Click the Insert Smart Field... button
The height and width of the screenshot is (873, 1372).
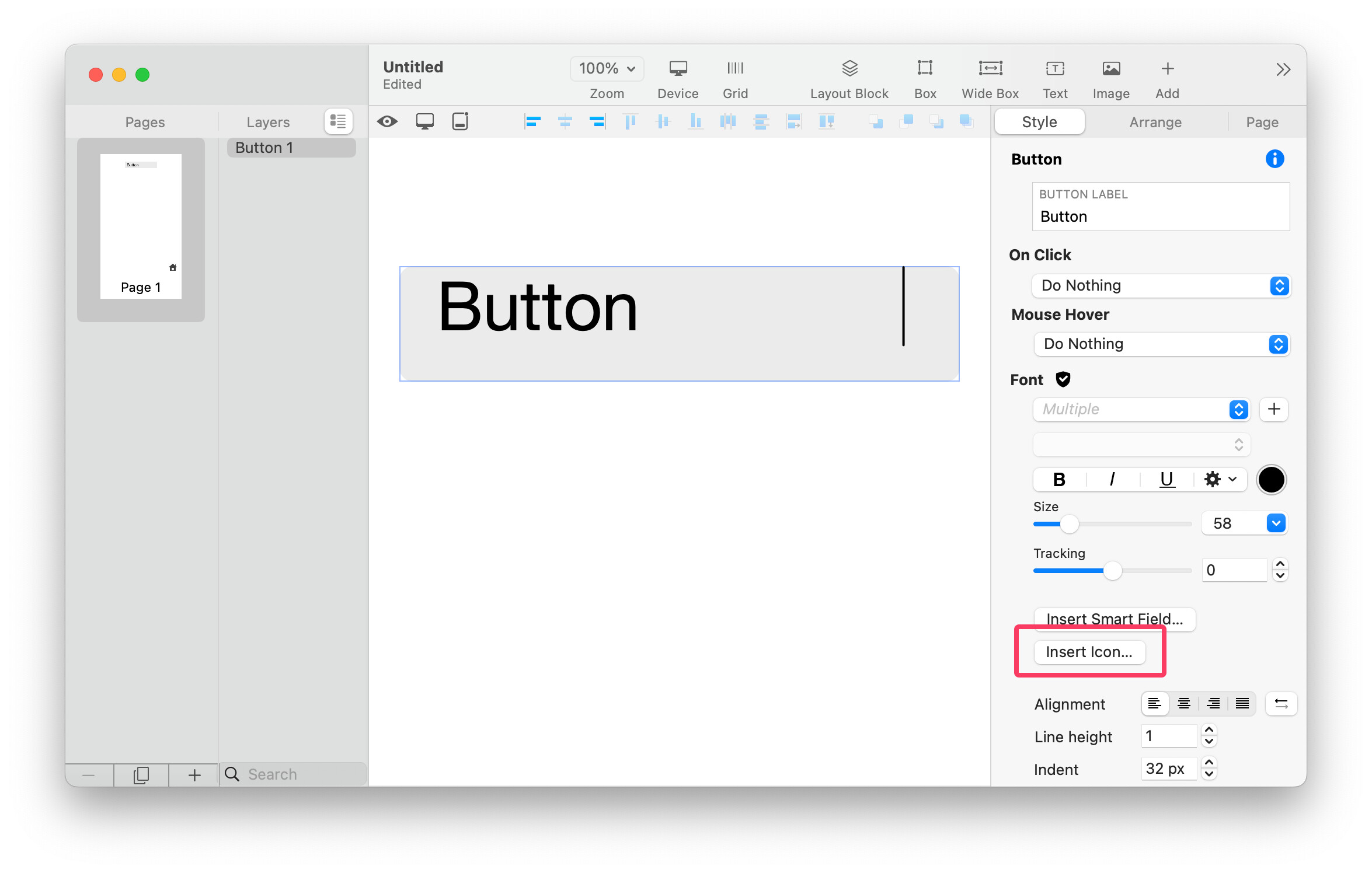[1114, 619]
